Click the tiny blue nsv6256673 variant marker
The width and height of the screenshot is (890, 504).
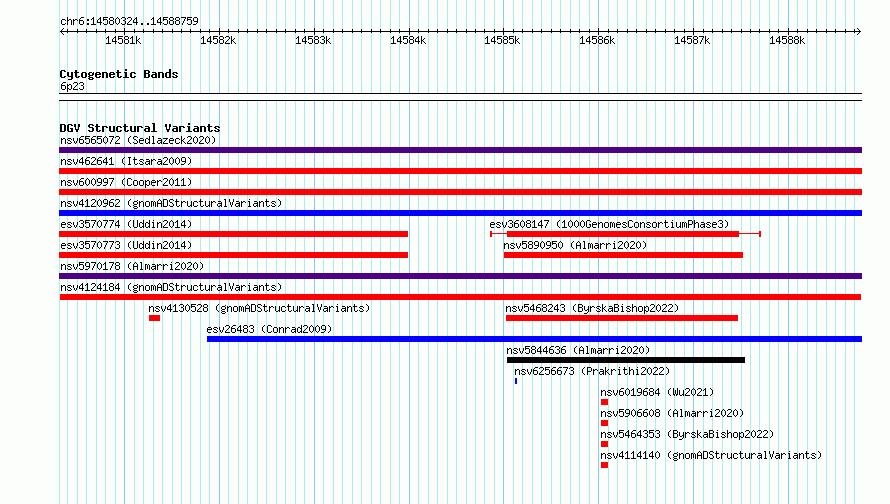[x=516, y=381]
